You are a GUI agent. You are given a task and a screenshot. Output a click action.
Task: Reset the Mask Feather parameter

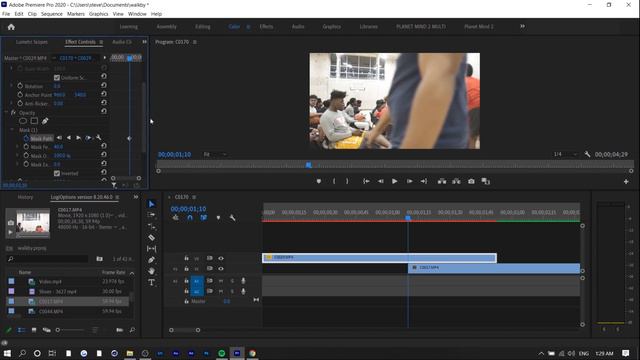[x=104, y=146]
